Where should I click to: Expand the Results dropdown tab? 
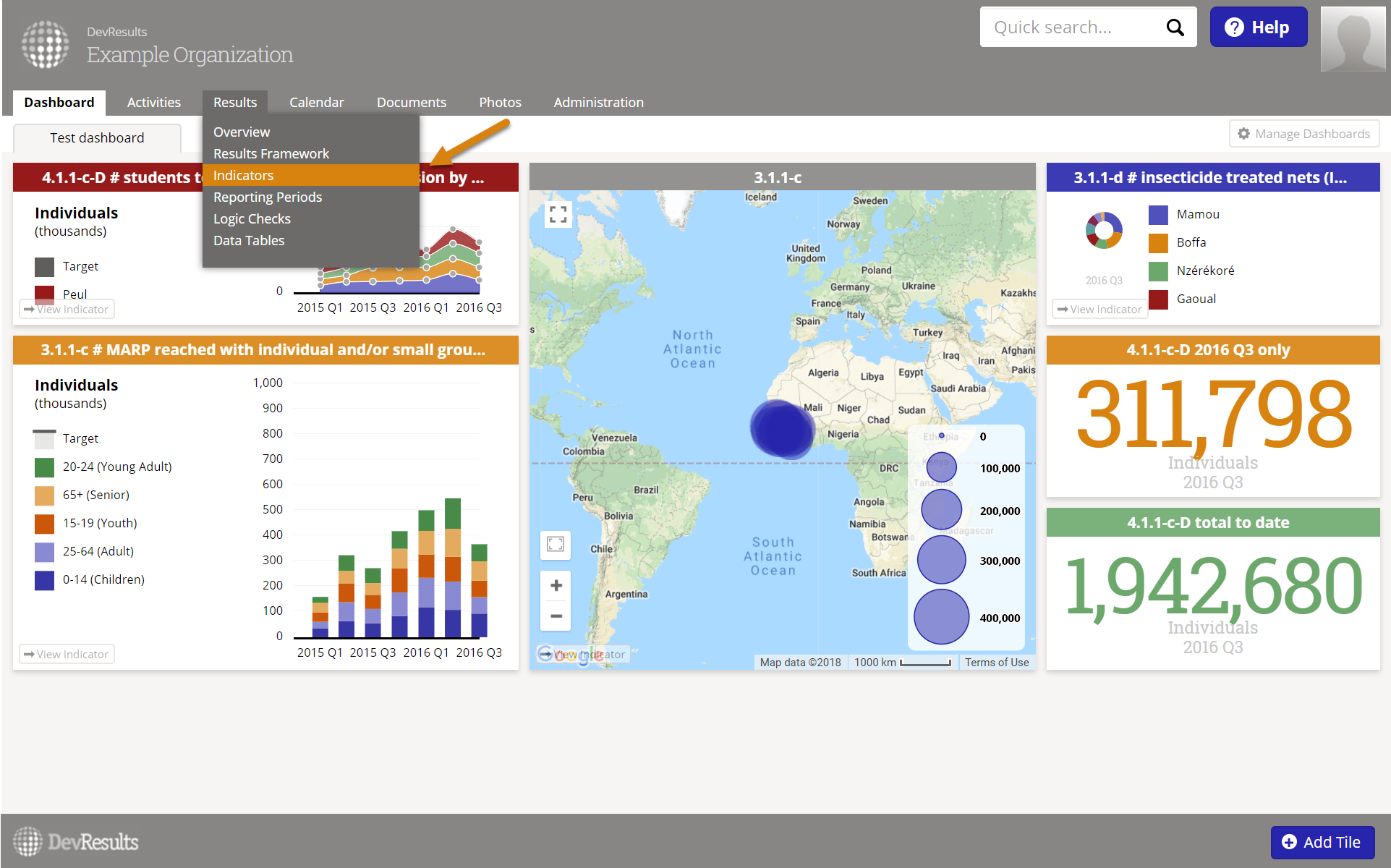coord(234,103)
